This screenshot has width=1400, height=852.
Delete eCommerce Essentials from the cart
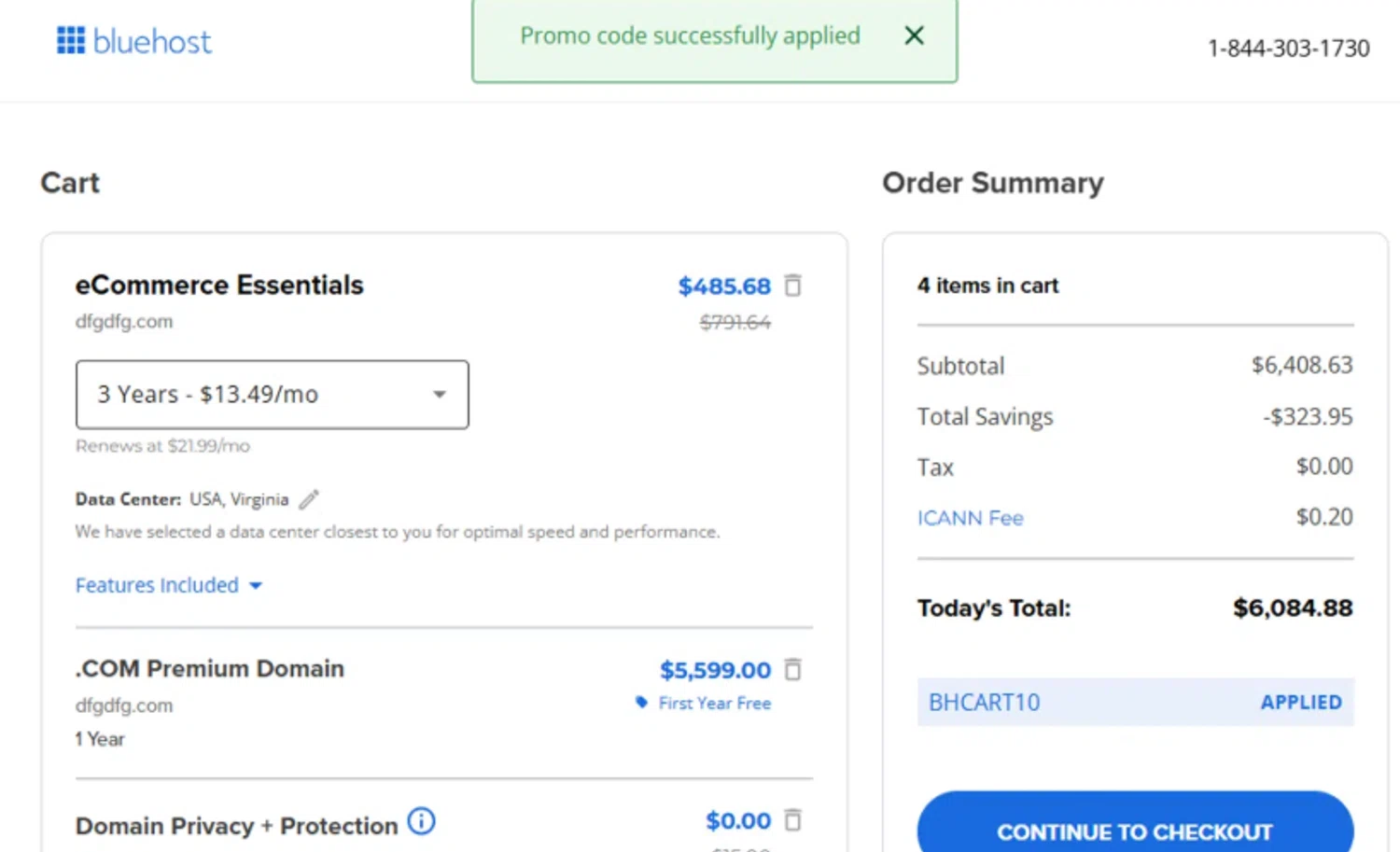coord(792,286)
